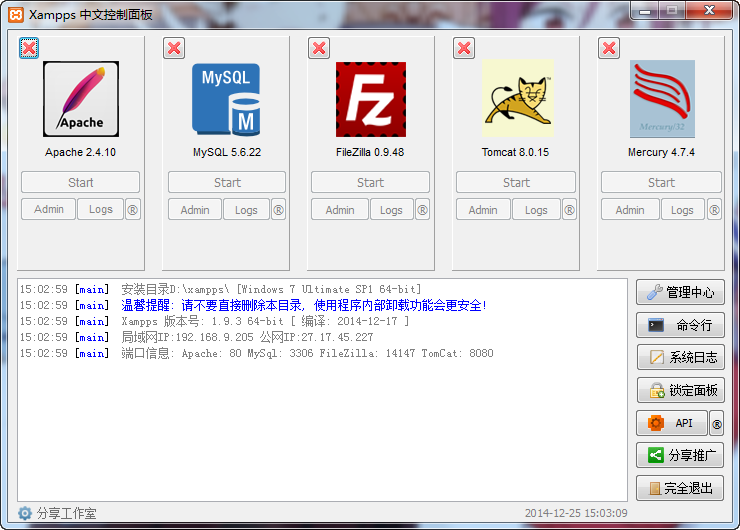View Tomcat Logs
The width and height of the screenshot is (740, 530).
[536, 210]
